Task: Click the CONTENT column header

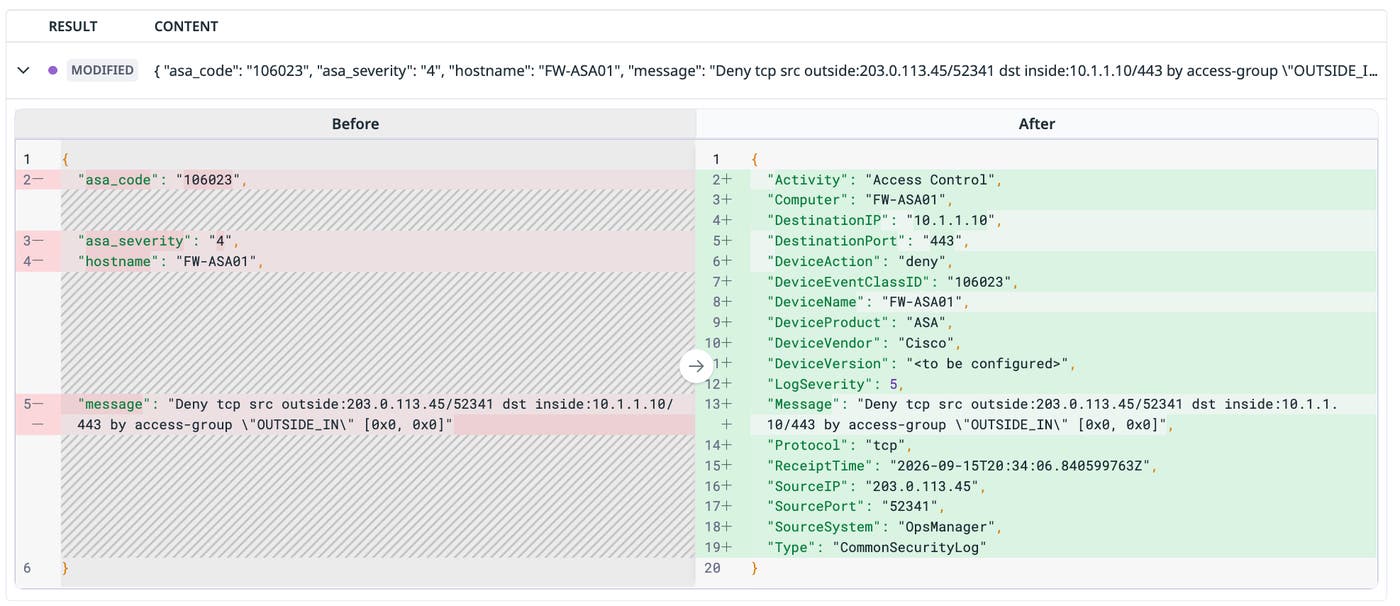Action: pyautogui.click(x=186, y=26)
